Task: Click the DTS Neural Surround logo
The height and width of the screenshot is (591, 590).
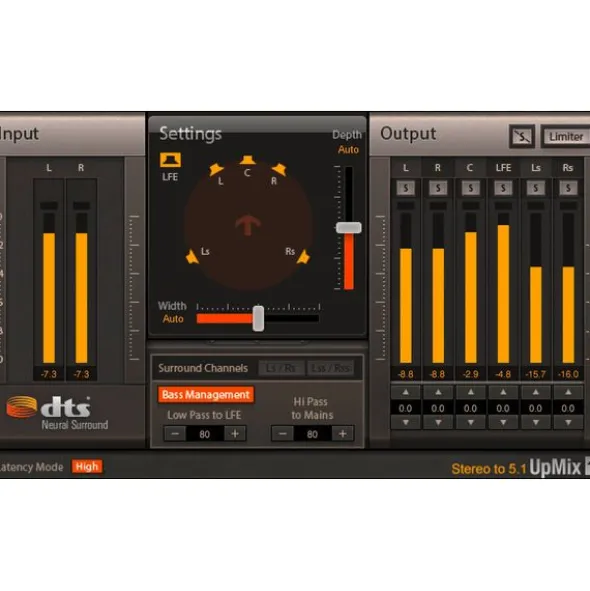Action: (x=57, y=413)
